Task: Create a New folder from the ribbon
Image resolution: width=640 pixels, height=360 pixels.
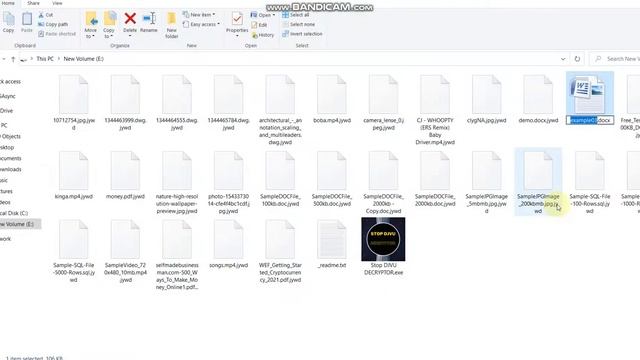Action: 171,25
